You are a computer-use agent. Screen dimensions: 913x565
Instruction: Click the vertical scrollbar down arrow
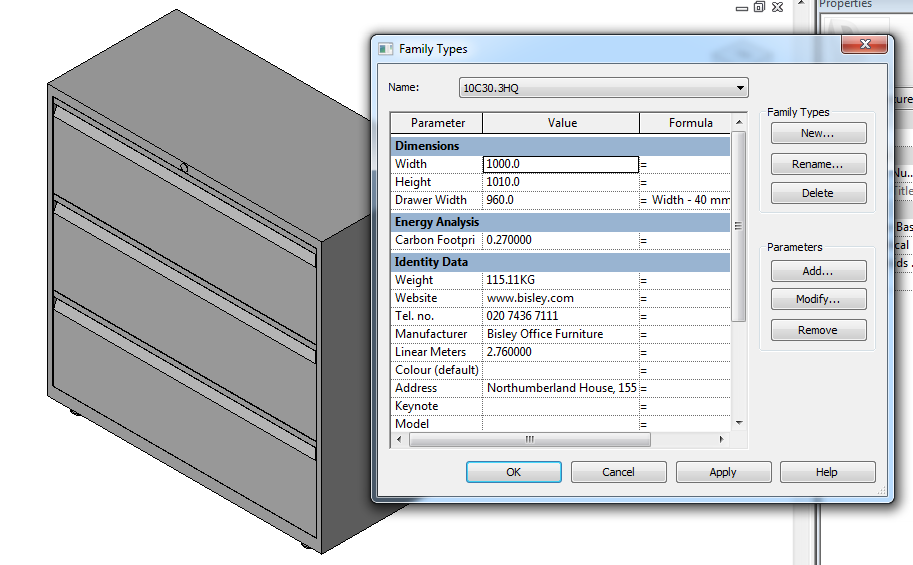pyautogui.click(x=739, y=423)
